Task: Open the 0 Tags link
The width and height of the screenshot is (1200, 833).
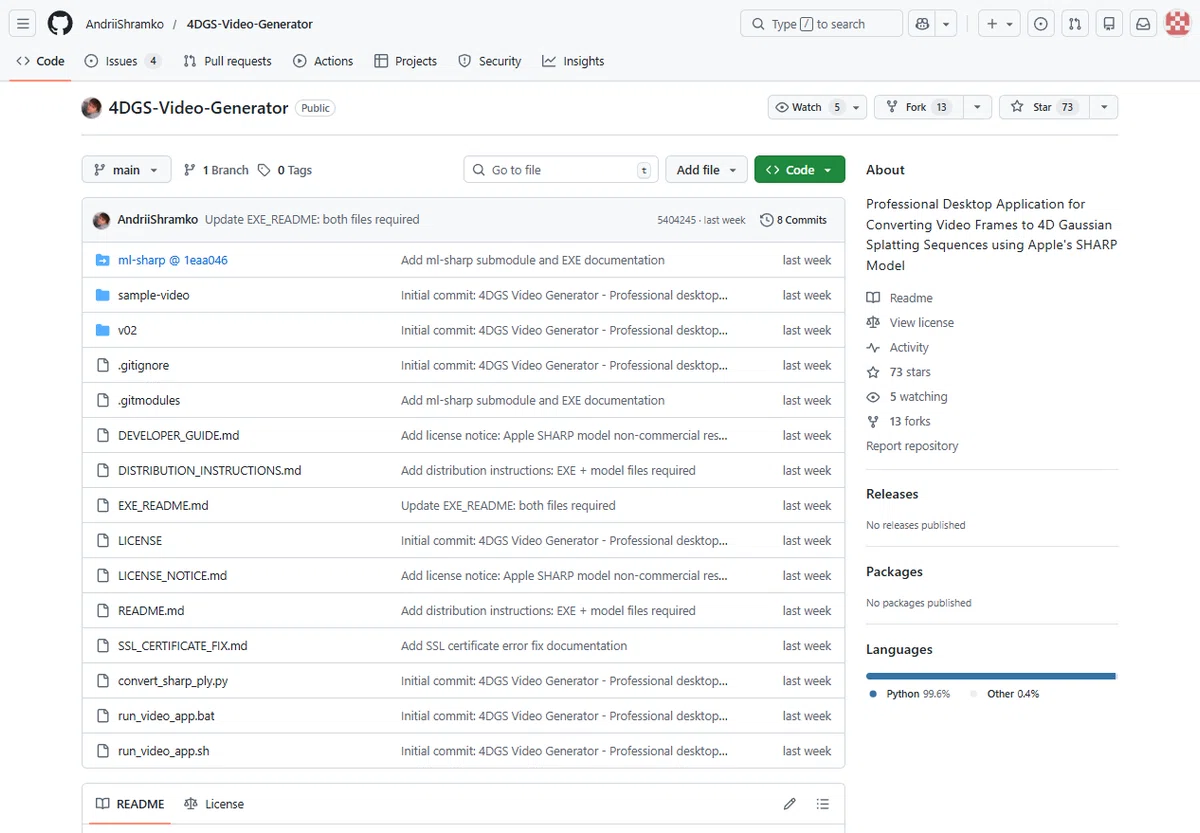Action: (285, 170)
